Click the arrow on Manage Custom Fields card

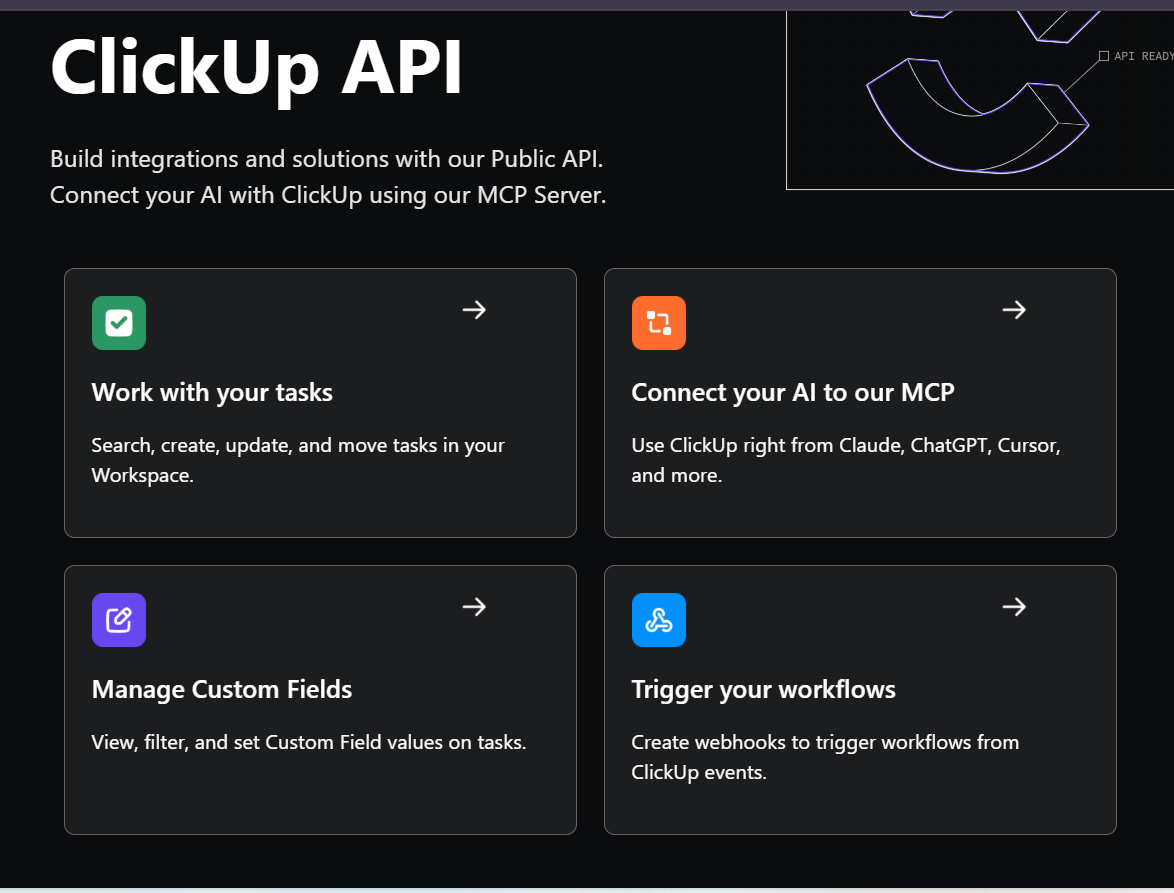pos(473,607)
